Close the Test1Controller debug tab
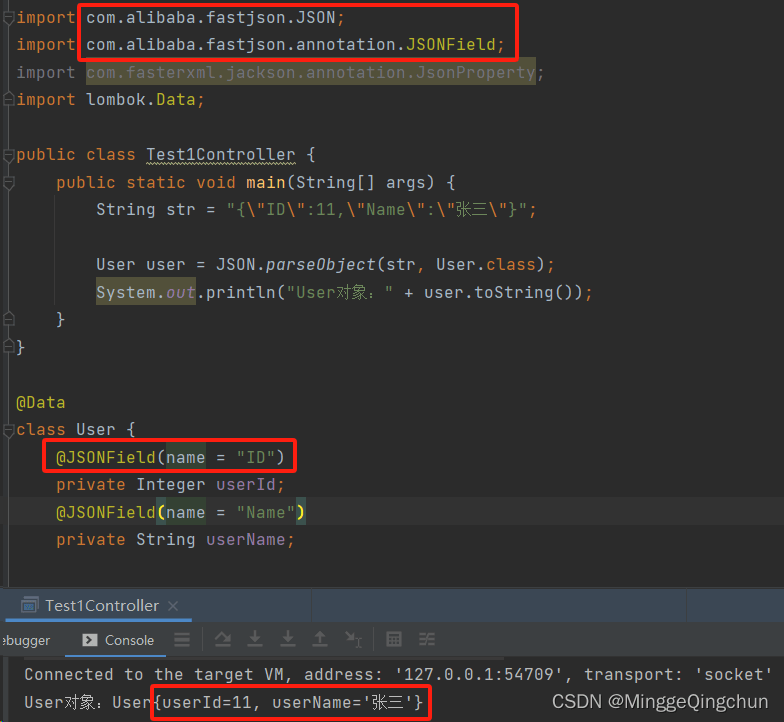The width and height of the screenshot is (784, 722). [x=173, y=606]
